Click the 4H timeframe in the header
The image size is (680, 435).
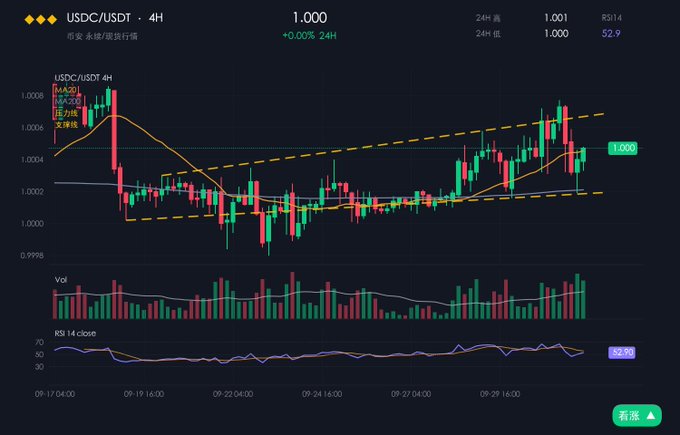(x=156, y=18)
